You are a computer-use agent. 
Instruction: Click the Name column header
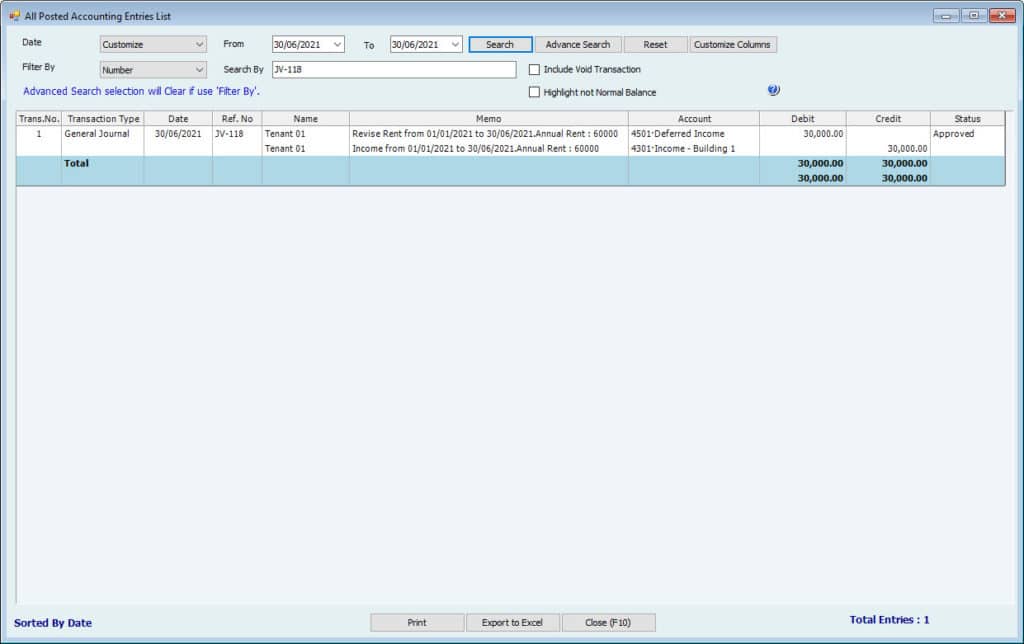(306, 119)
